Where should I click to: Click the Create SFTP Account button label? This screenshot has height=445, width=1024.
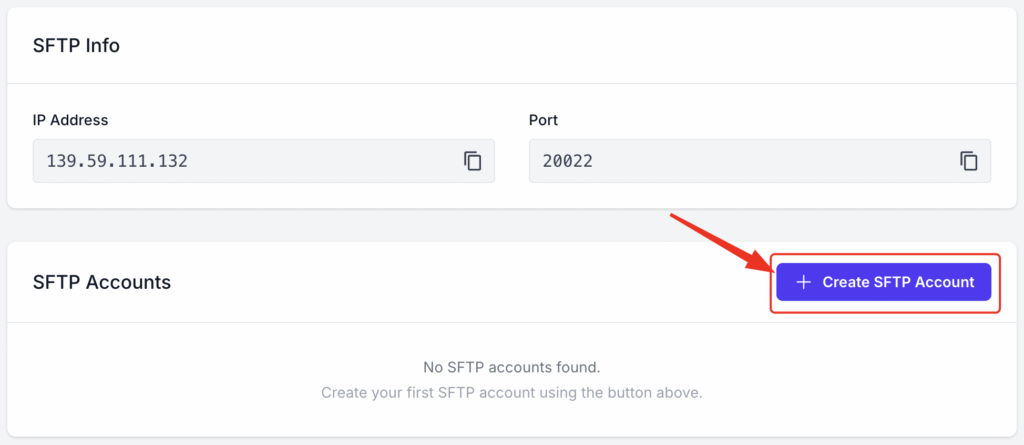coord(898,282)
